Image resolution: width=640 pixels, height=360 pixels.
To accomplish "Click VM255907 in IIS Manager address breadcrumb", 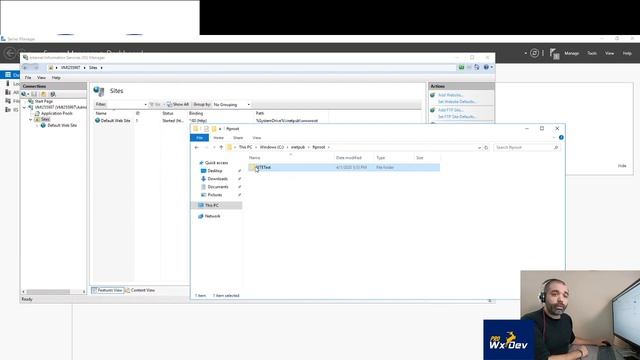I will [x=71, y=68].
